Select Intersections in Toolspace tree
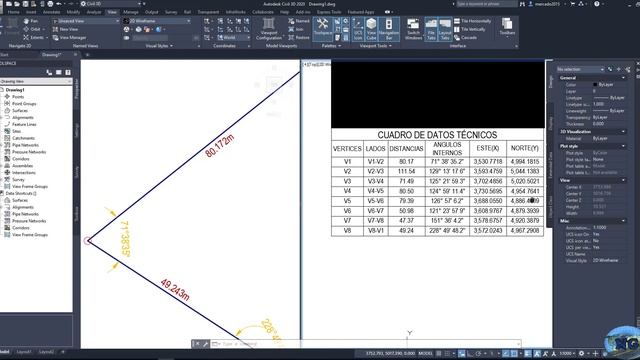 24,173
